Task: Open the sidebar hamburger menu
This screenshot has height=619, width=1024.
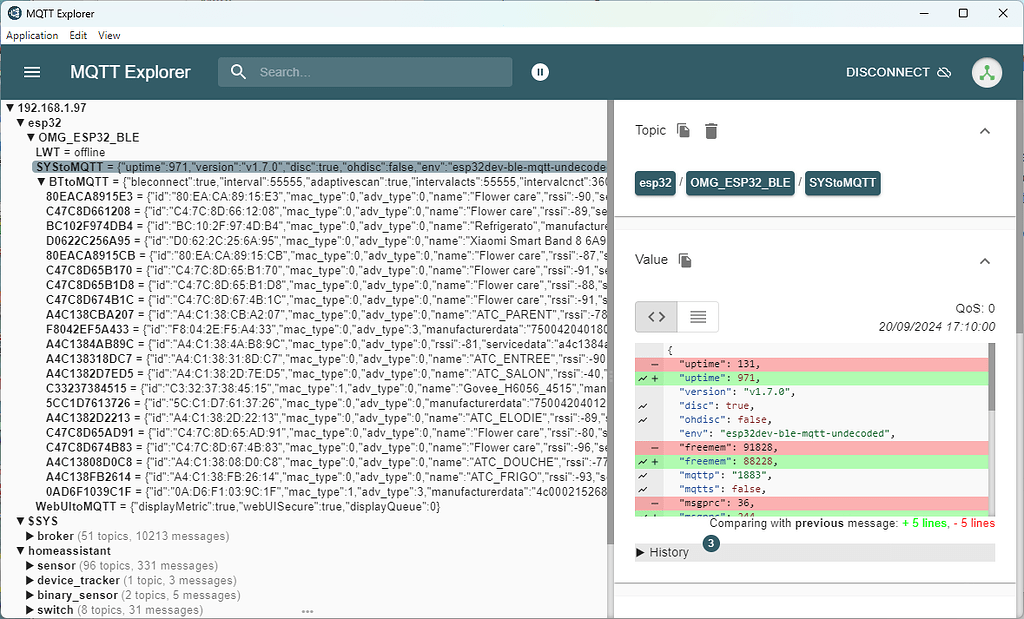Action: pos(31,71)
